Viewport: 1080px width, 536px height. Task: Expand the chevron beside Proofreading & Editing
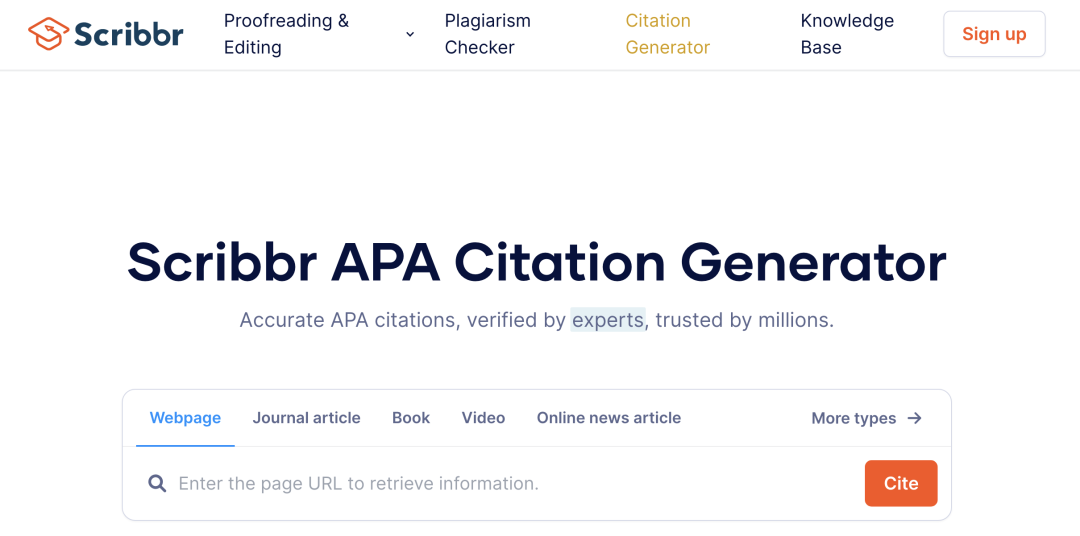(x=410, y=34)
